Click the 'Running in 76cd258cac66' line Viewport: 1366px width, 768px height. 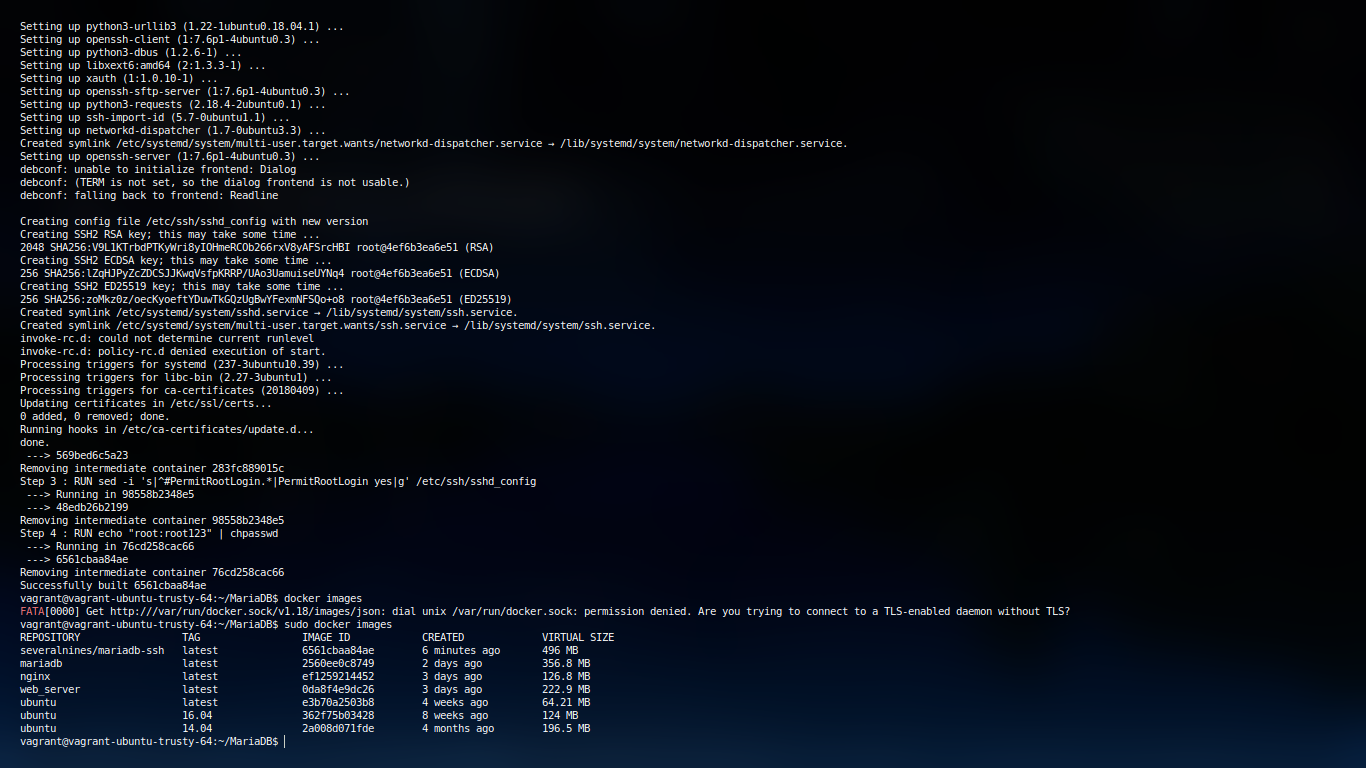(x=110, y=547)
